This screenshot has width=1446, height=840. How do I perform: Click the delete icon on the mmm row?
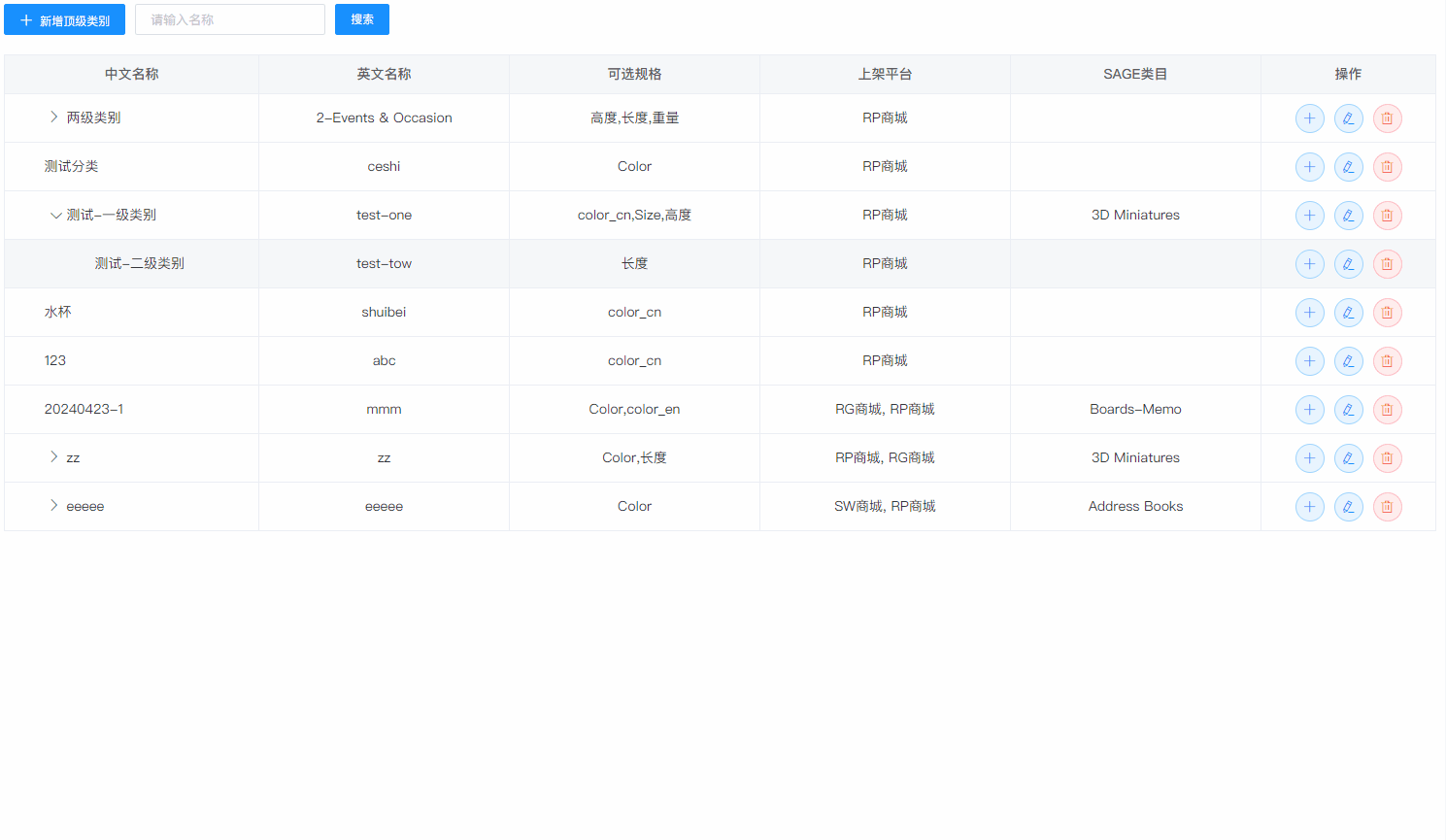click(x=1387, y=409)
